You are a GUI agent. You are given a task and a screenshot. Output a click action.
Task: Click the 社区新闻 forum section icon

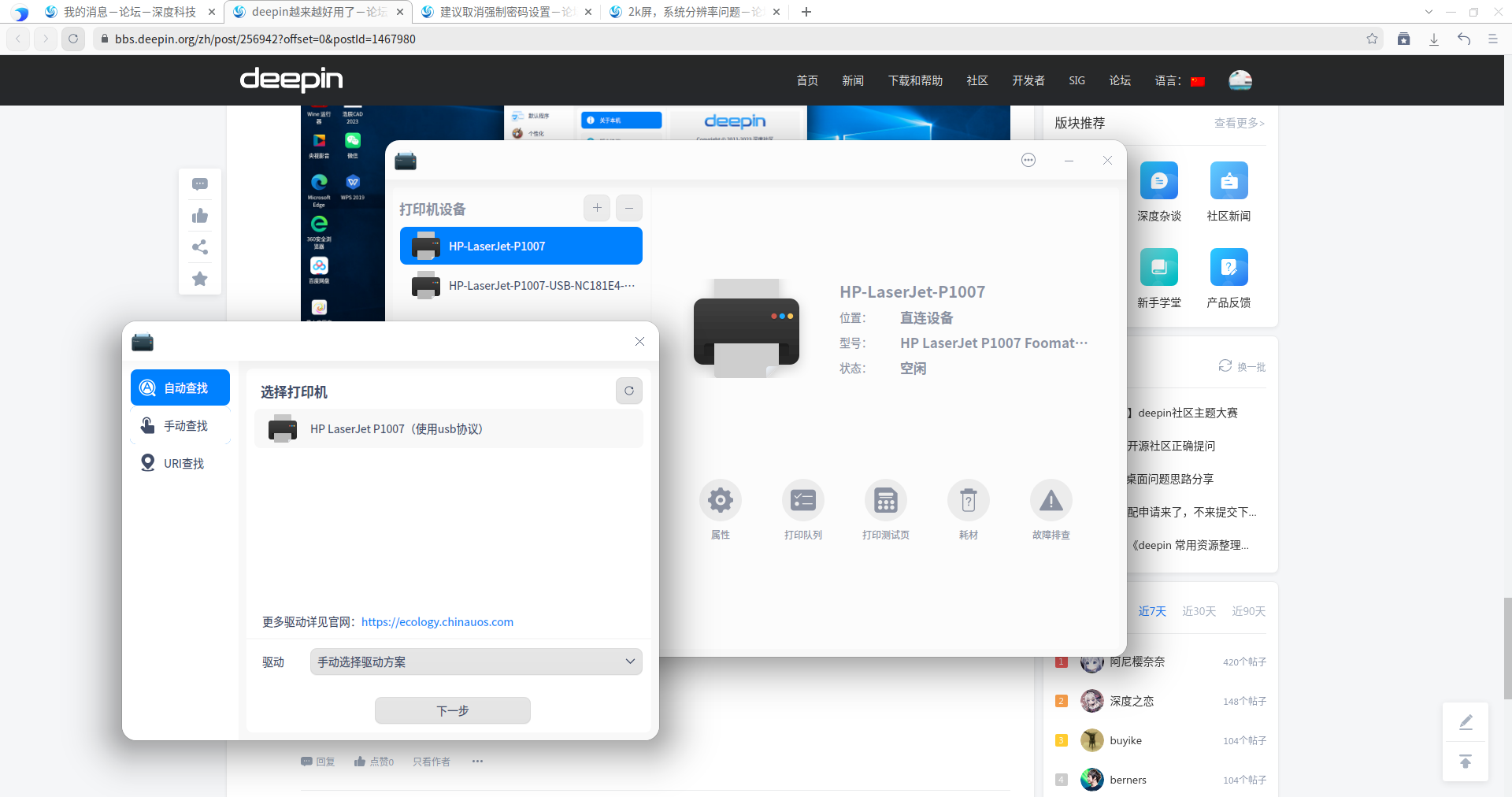tap(1229, 180)
